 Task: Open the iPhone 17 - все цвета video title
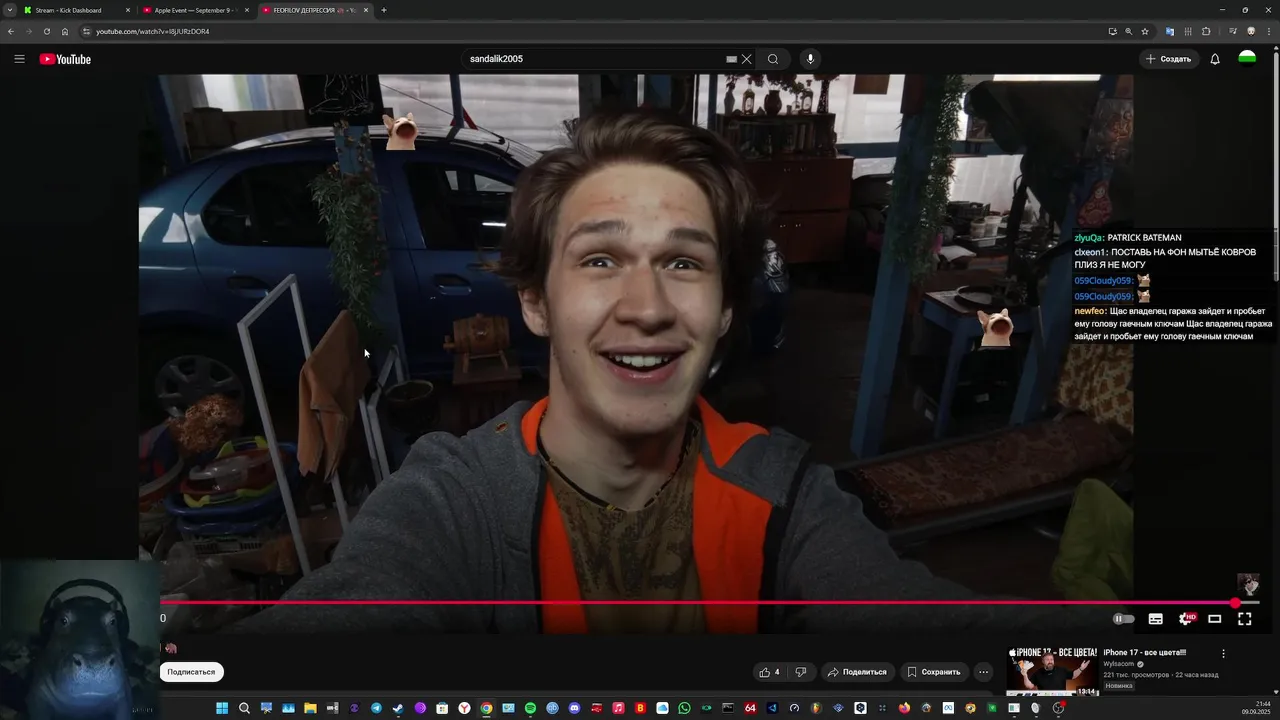[x=1145, y=653]
